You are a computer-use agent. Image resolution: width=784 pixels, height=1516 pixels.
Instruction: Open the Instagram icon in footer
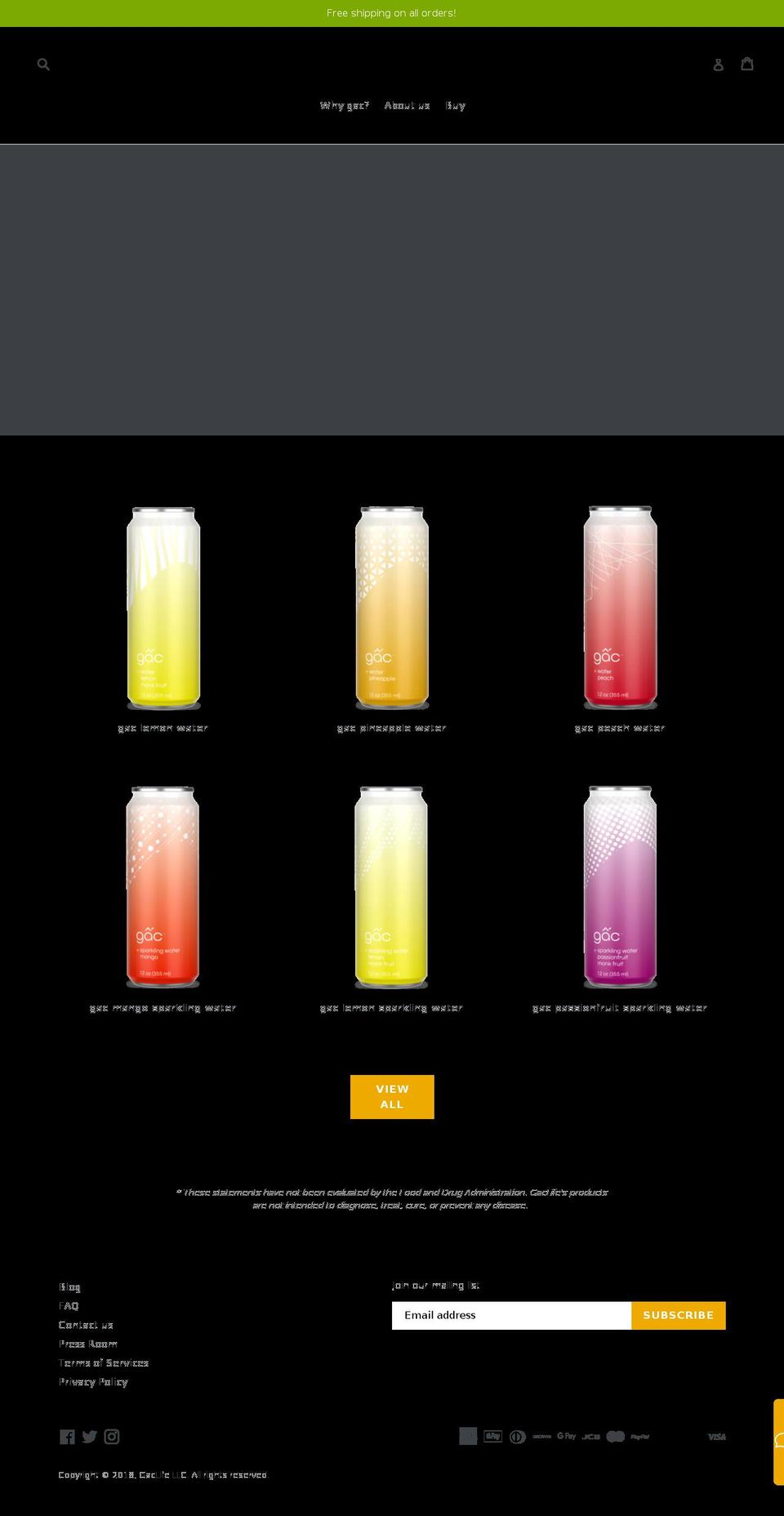coord(112,1436)
